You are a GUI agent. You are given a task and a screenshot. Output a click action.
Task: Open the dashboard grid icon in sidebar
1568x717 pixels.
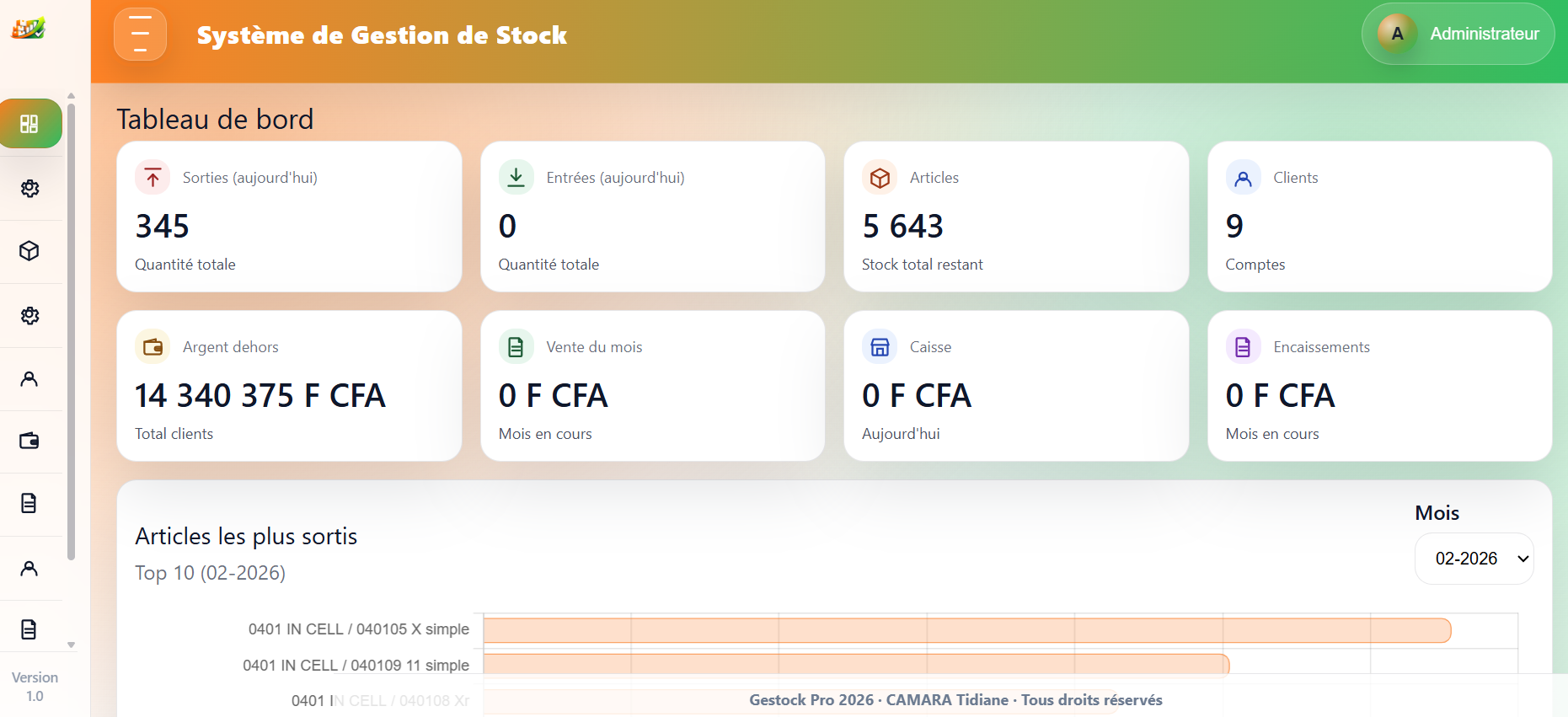click(x=30, y=124)
